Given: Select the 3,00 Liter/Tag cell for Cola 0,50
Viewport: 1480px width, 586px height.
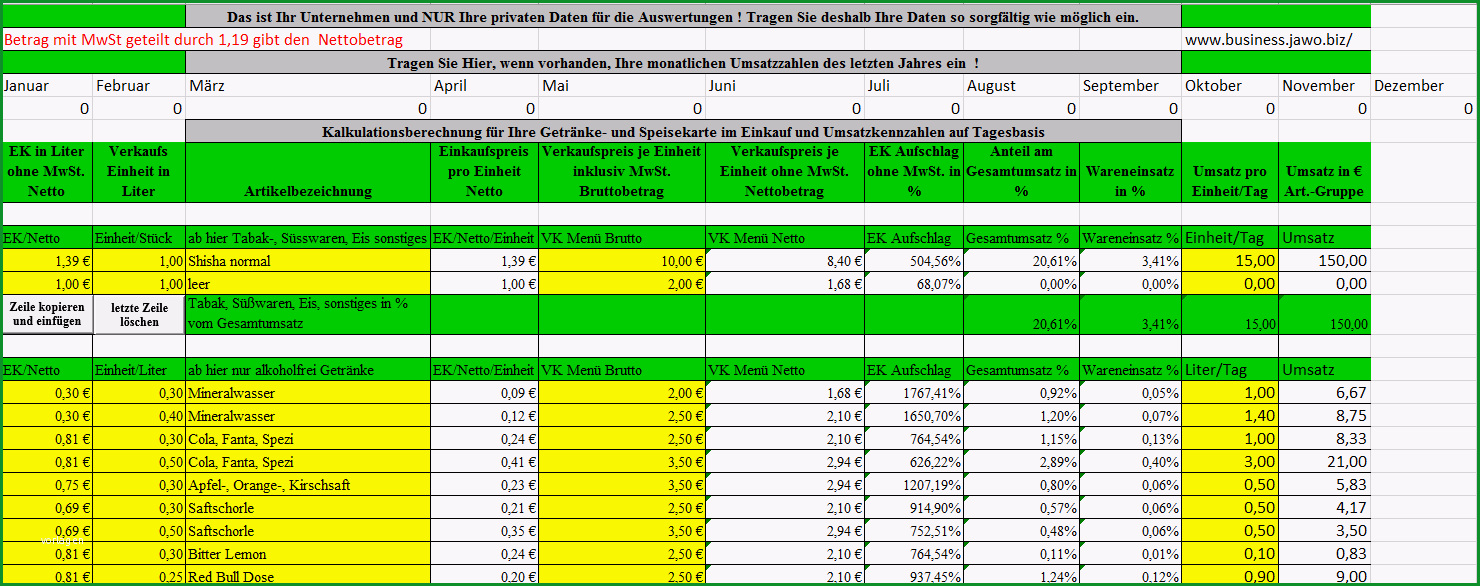Looking at the screenshot, I should pos(1230,462).
